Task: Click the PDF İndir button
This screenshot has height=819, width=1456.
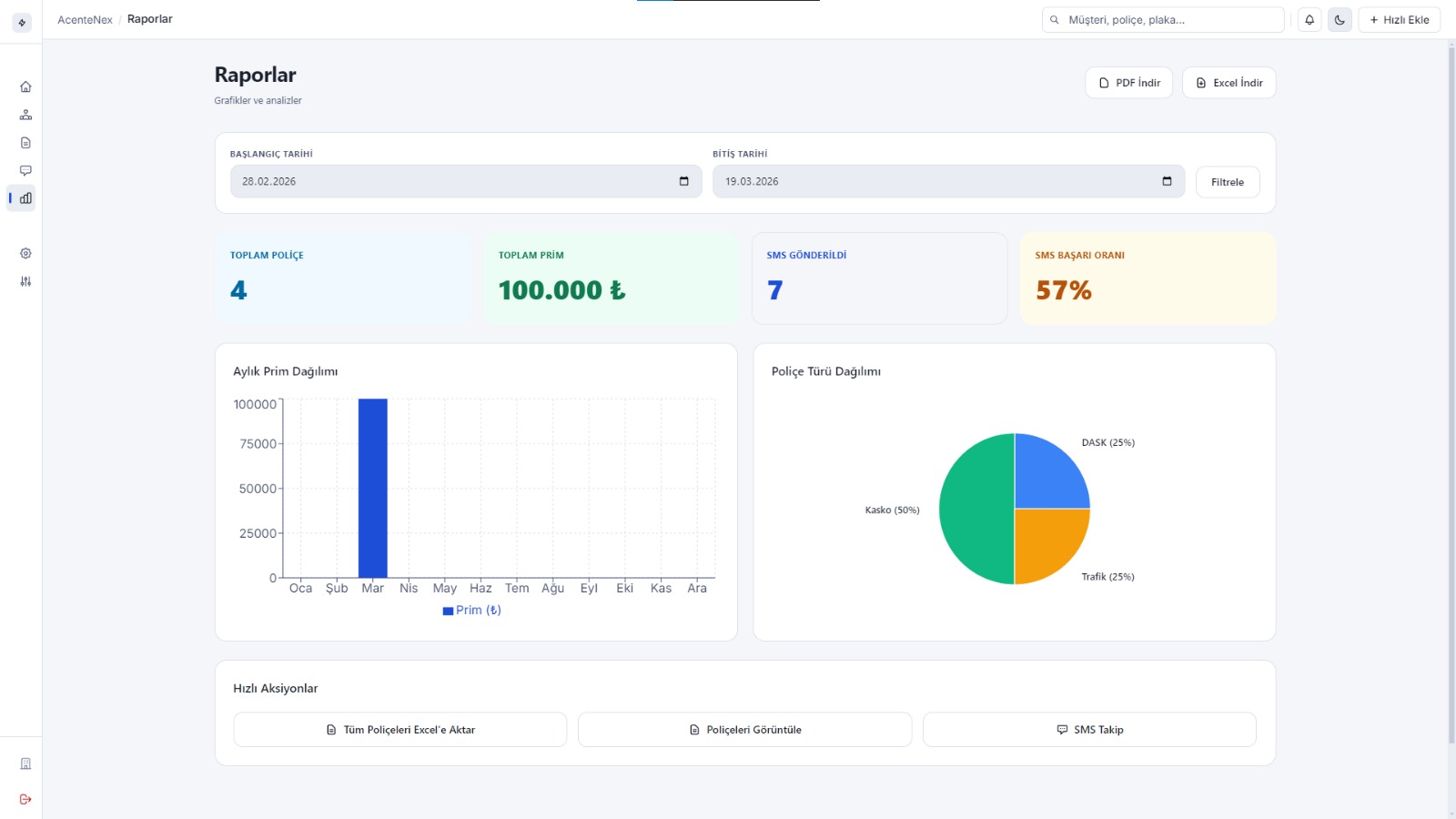Action: pyautogui.click(x=1128, y=83)
